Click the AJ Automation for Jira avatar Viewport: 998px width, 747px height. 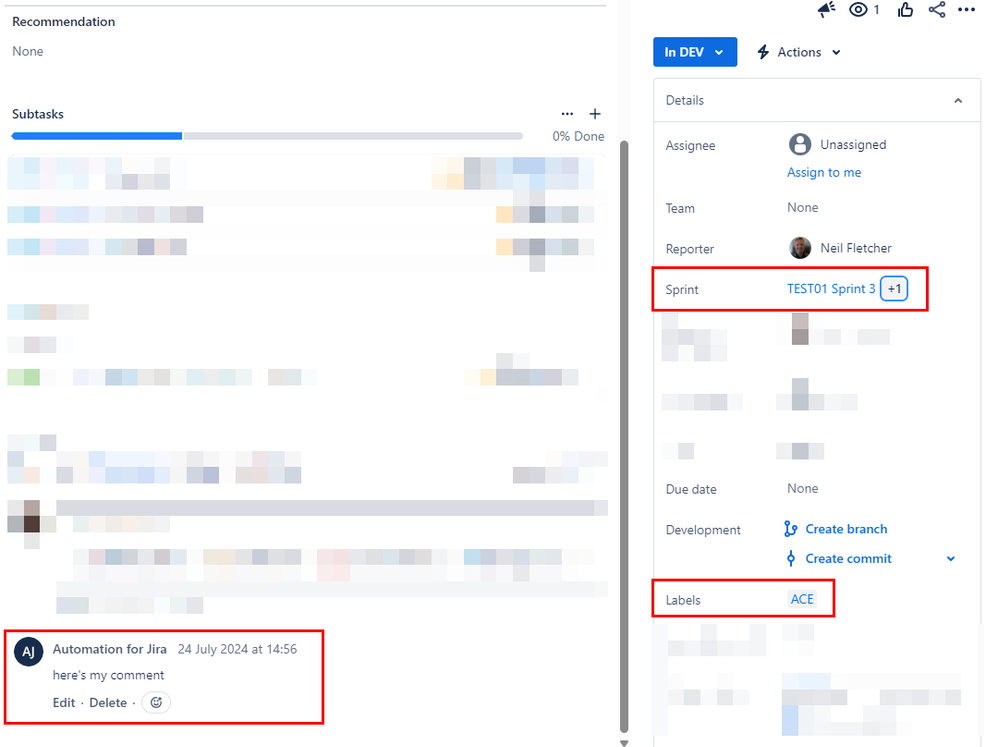click(x=29, y=652)
